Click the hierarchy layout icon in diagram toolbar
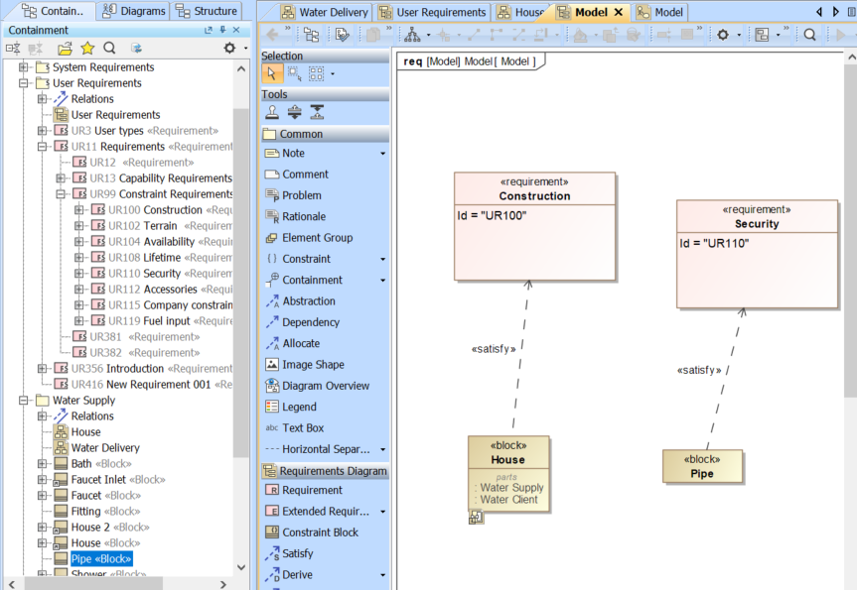Viewport: 857px width, 590px height. pyautogui.click(x=412, y=35)
